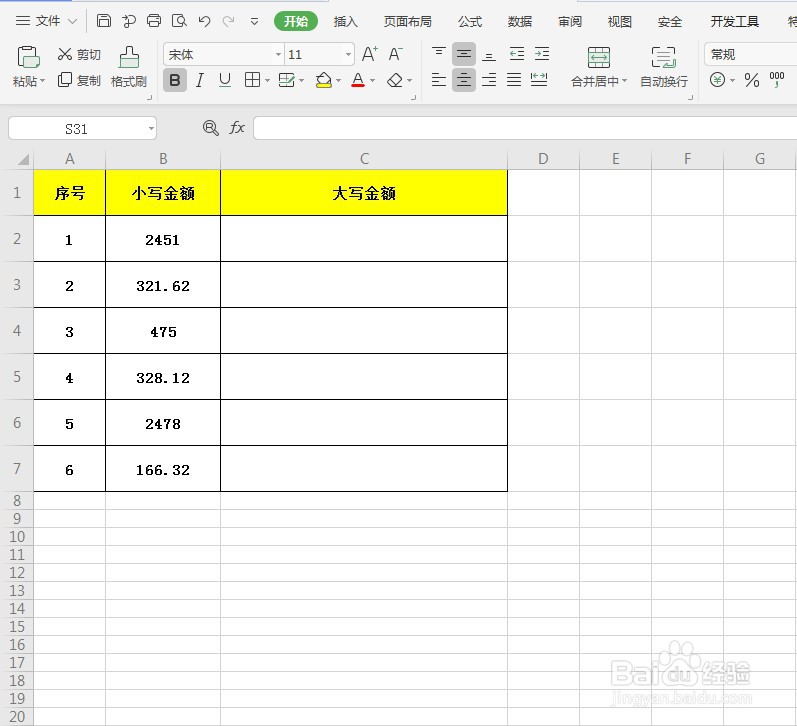797x726 pixels.
Task: Click the eraser Clear icon
Action: click(395, 80)
